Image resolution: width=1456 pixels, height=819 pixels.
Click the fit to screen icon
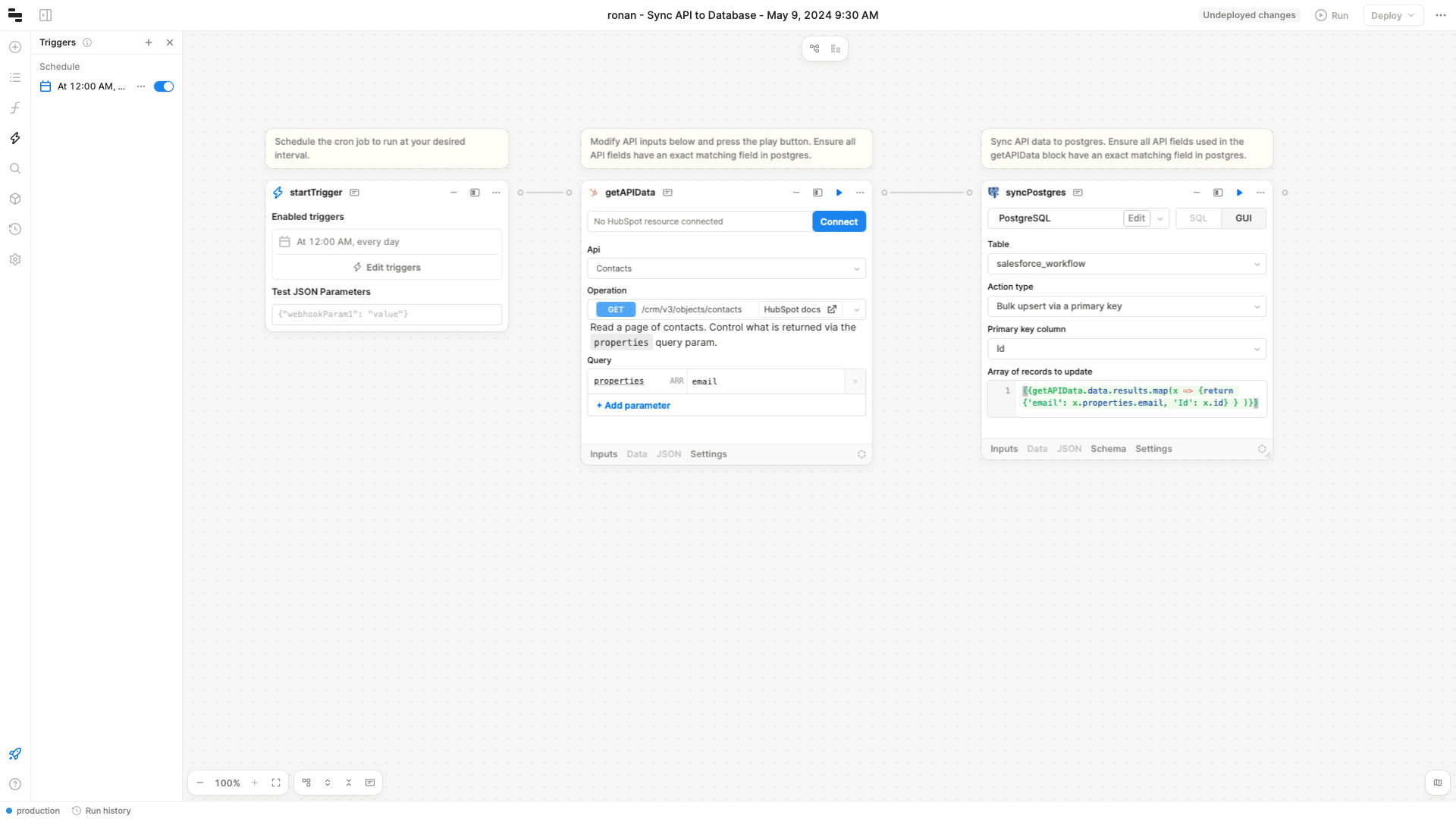pos(276,783)
